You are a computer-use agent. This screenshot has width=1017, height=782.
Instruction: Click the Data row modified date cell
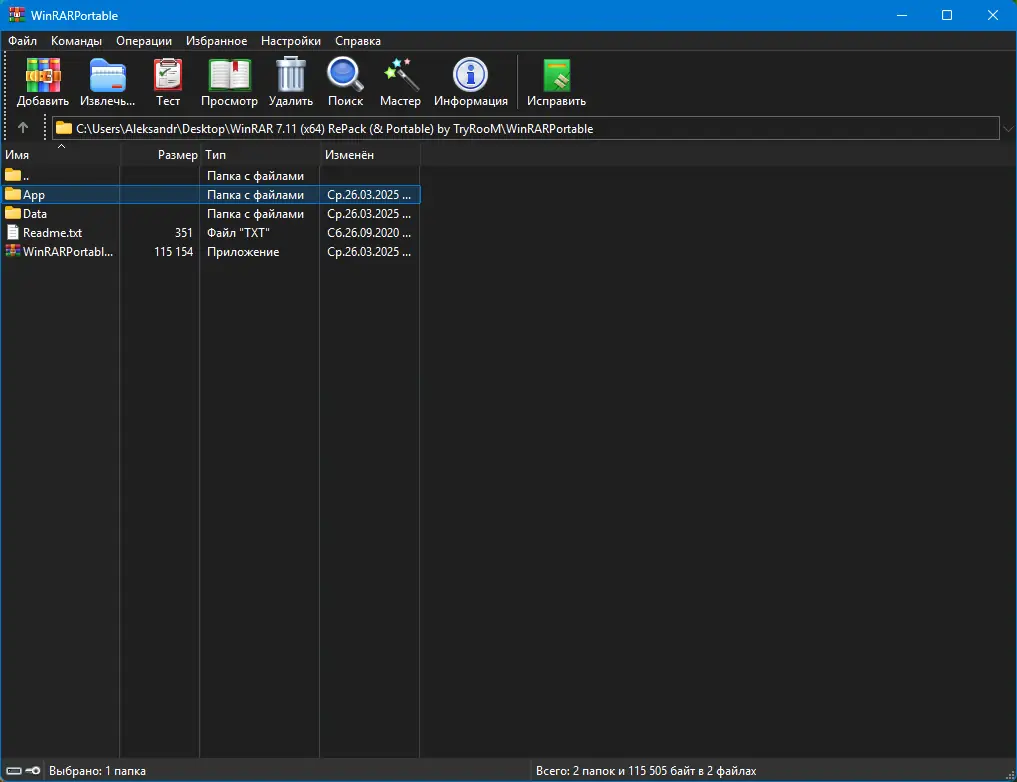(x=368, y=213)
